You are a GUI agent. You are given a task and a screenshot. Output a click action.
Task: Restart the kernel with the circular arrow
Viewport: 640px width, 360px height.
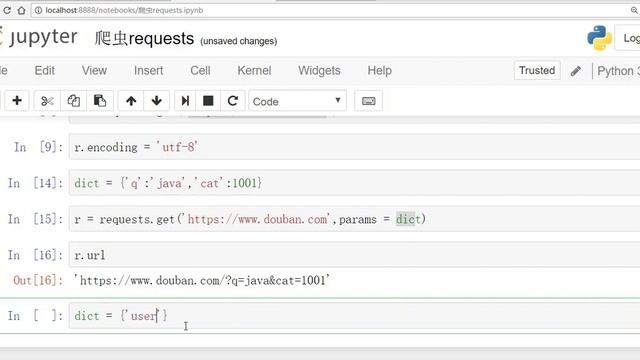coord(233,101)
